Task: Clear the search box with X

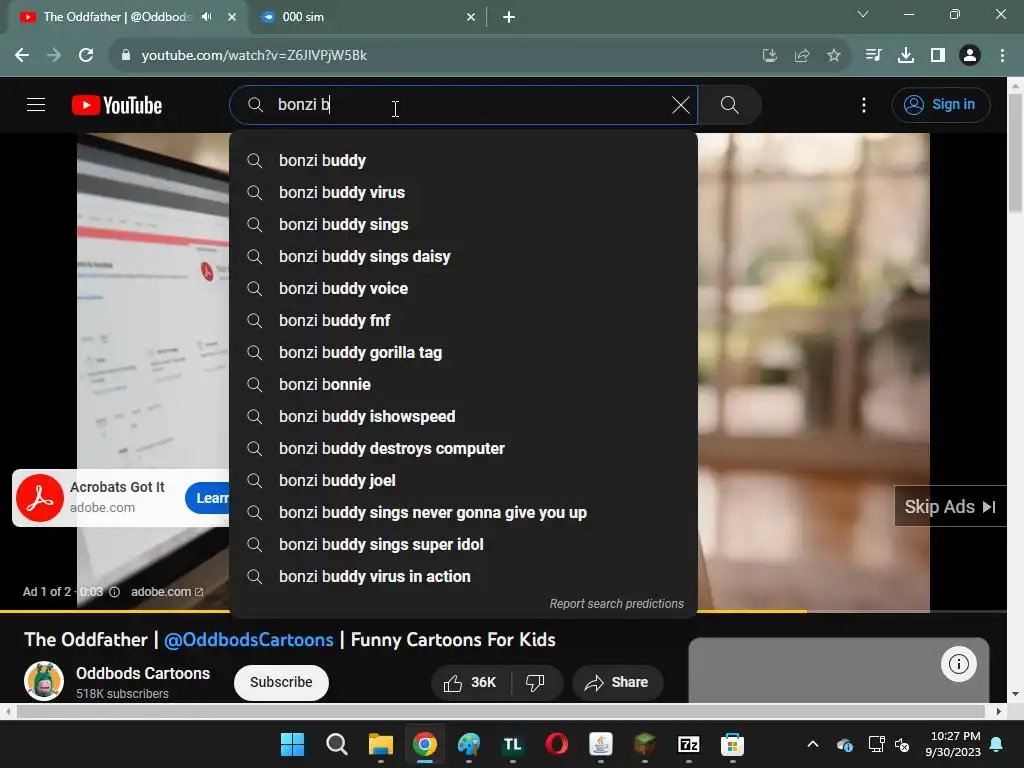Action: (680, 104)
